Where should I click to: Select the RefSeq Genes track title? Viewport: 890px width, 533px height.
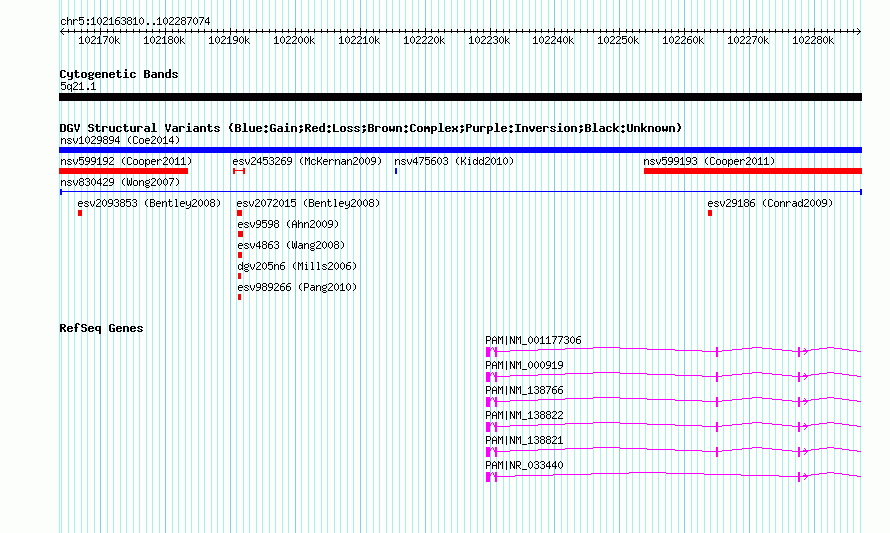click(x=101, y=328)
